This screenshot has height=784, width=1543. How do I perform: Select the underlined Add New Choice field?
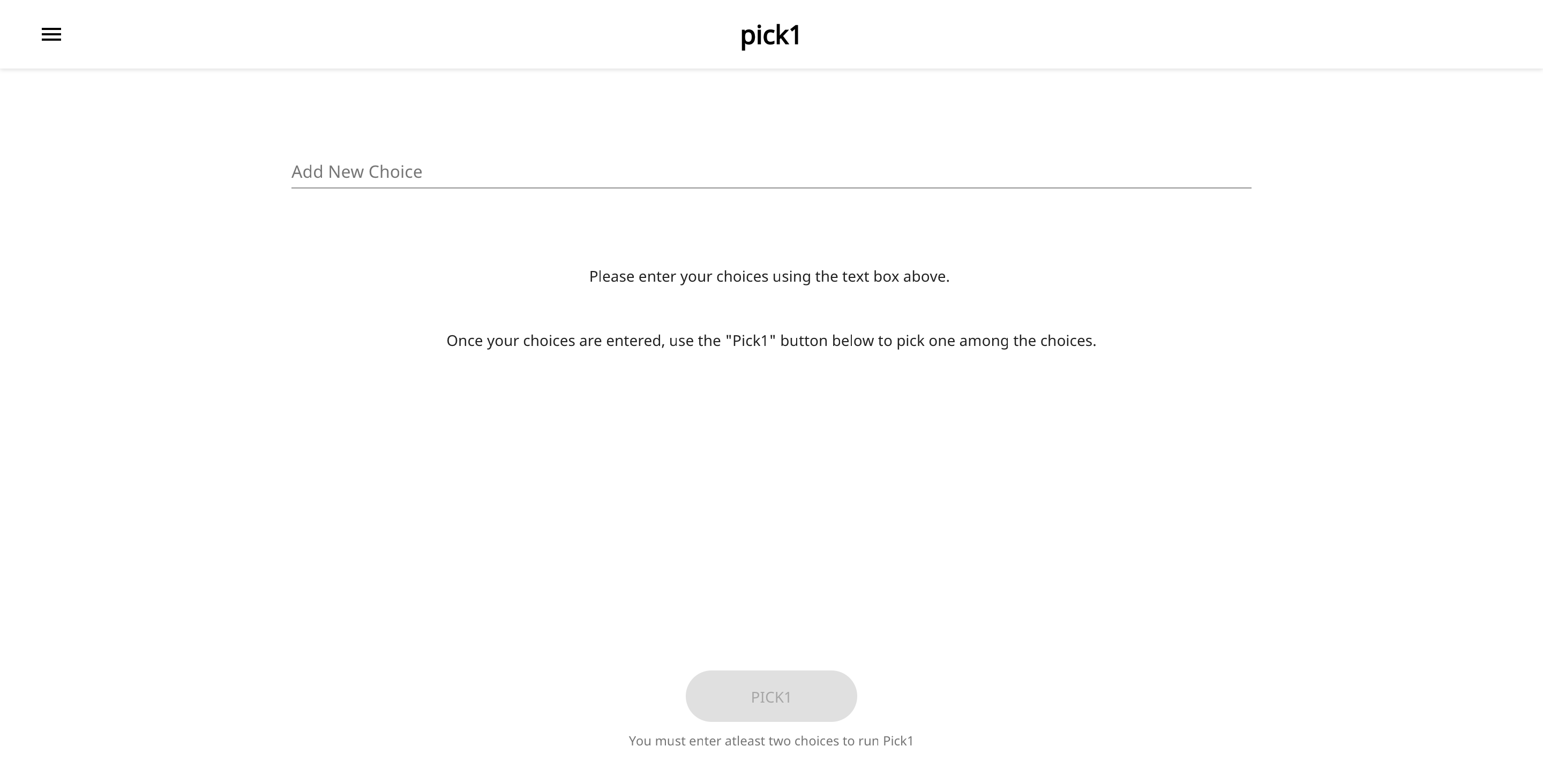pos(771,172)
